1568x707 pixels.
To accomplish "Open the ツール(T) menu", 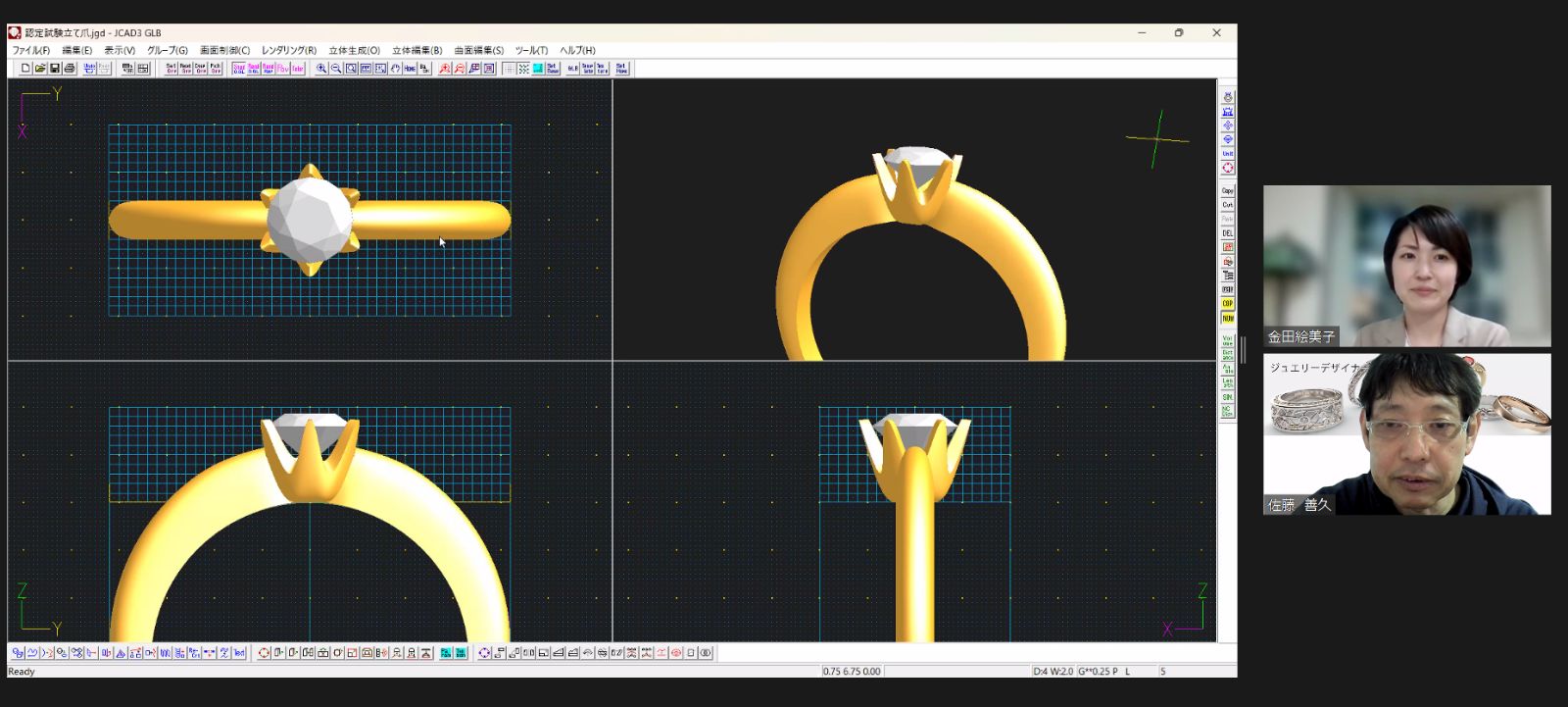I will [x=532, y=50].
